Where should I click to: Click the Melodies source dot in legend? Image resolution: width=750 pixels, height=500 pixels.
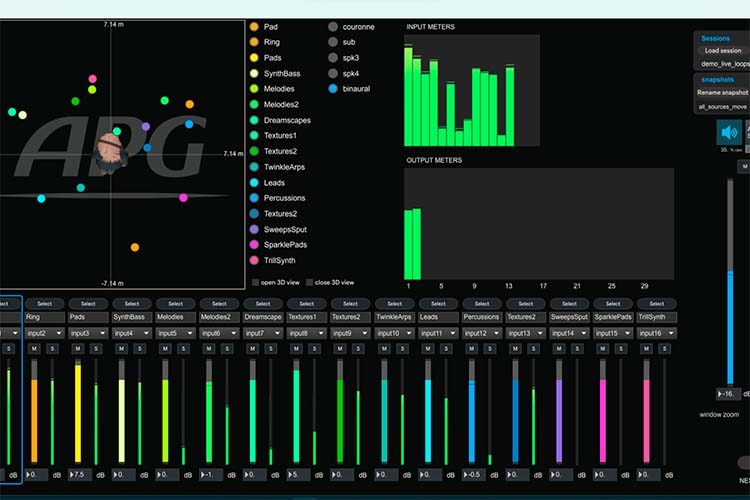coord(254,89)
